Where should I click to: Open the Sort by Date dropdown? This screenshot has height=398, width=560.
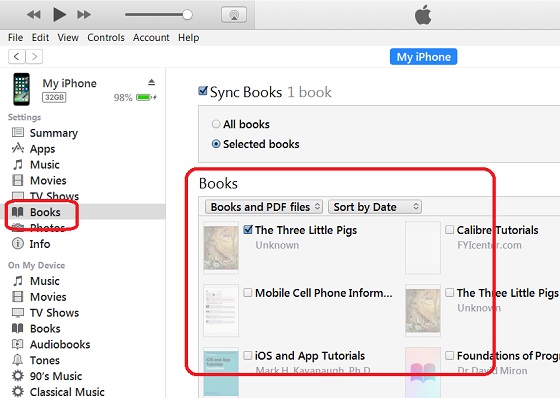[x=375, y=207]
